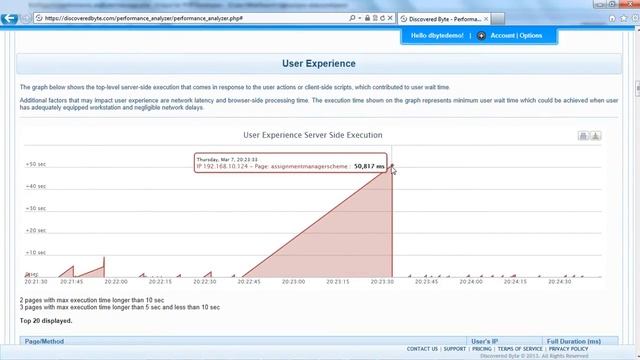Stop loading with the address bar X
640x360 pixels.
coord(390,18)
